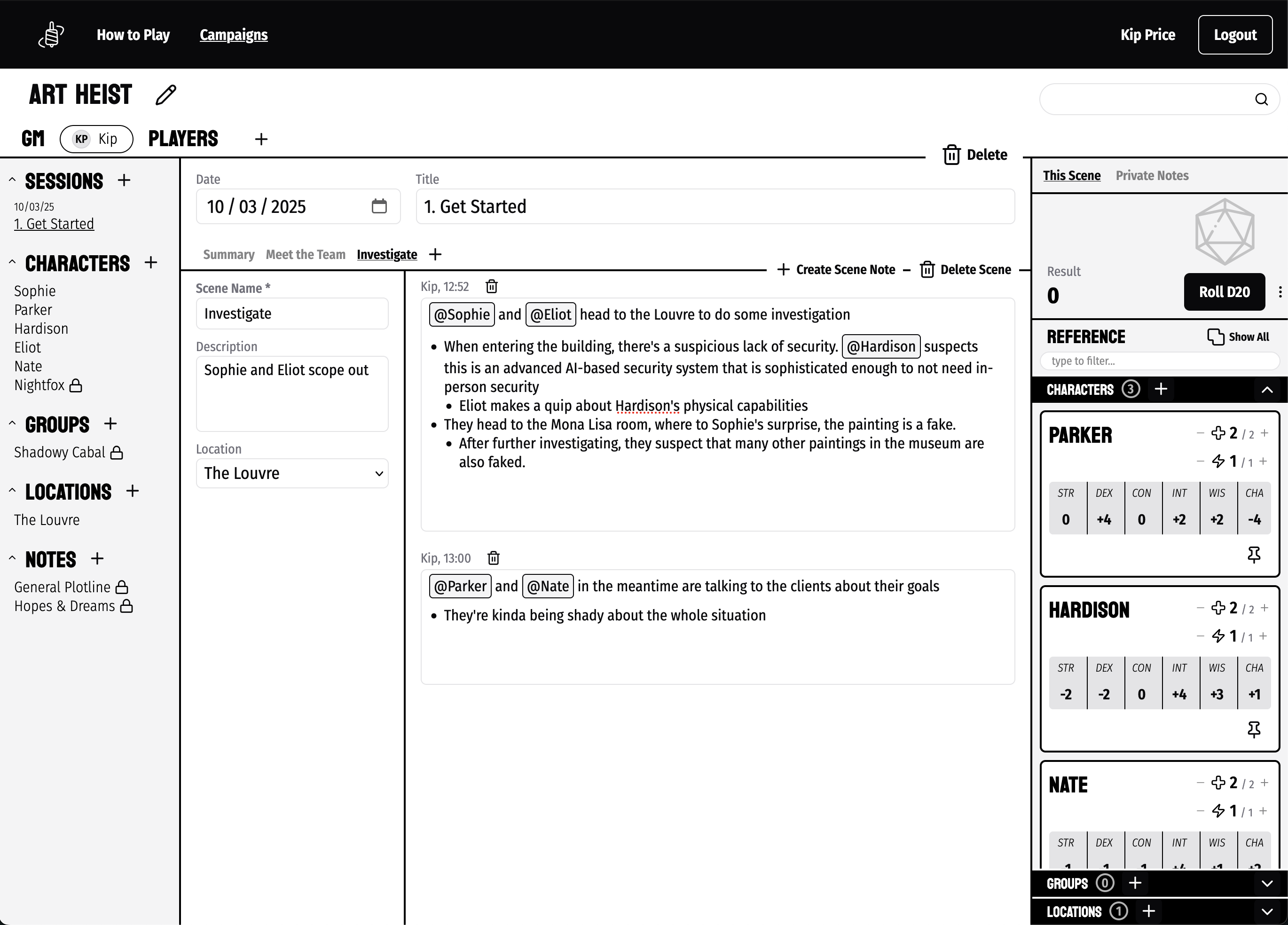Image resolution: width=1288 pixels, height=925 pixels.
Task: Click the d20 dice icon
Action: (x=1225, y=232)
